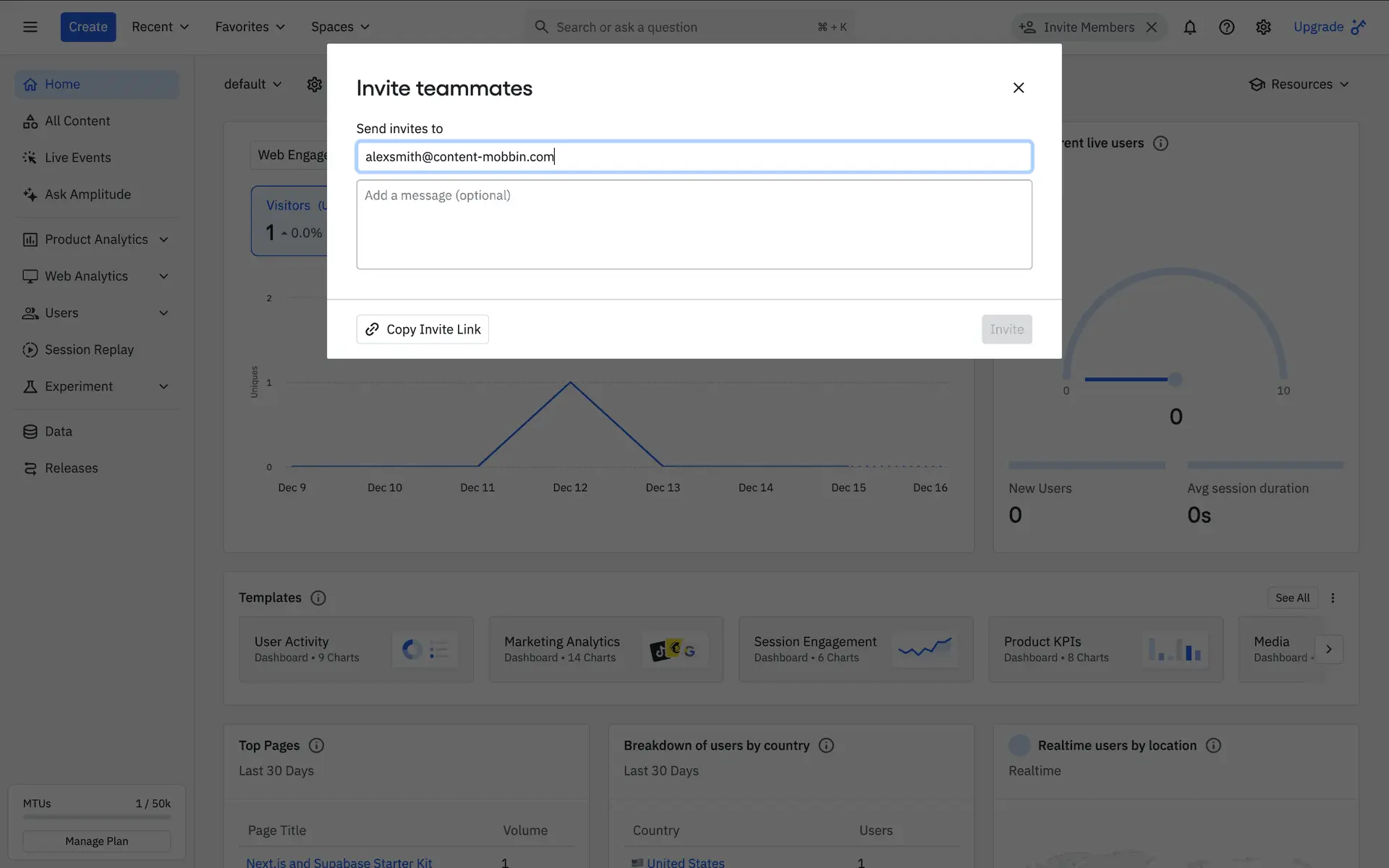Click gear icon next to default
This screenshot has width=1389, height=868.
click(x=314, y=85)
